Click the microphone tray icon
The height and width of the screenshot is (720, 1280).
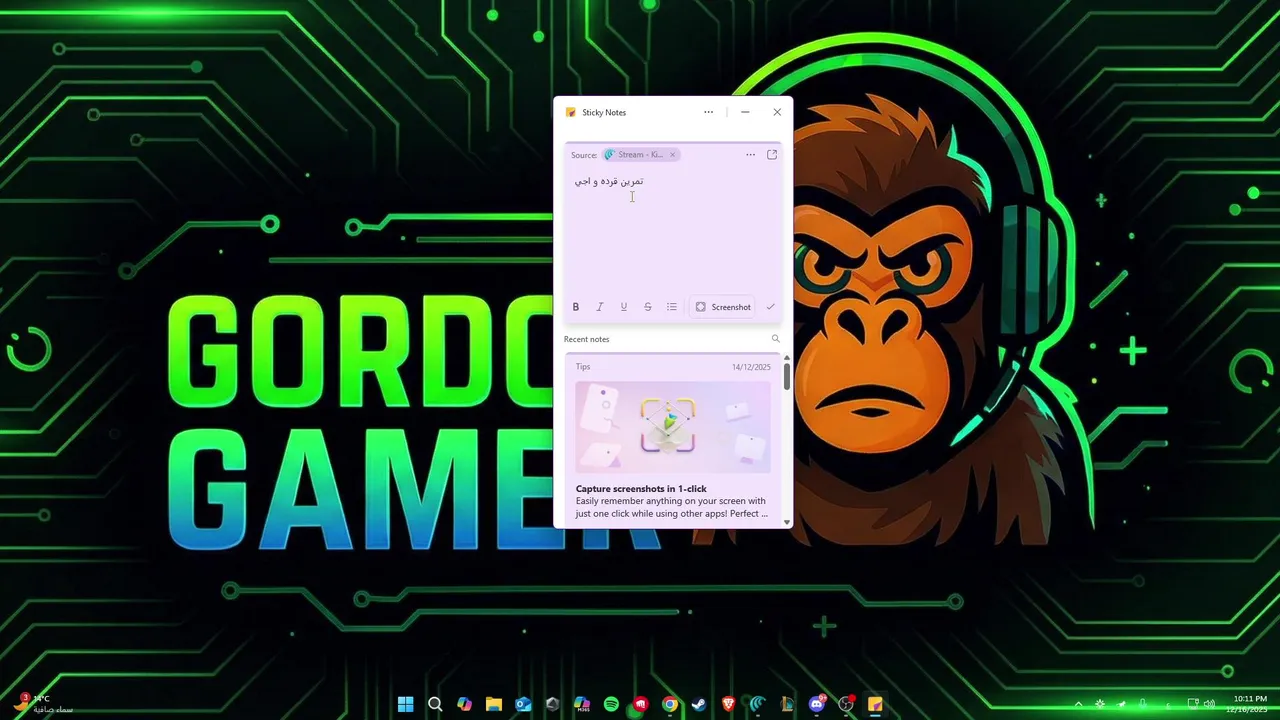tap(1143, 704)
